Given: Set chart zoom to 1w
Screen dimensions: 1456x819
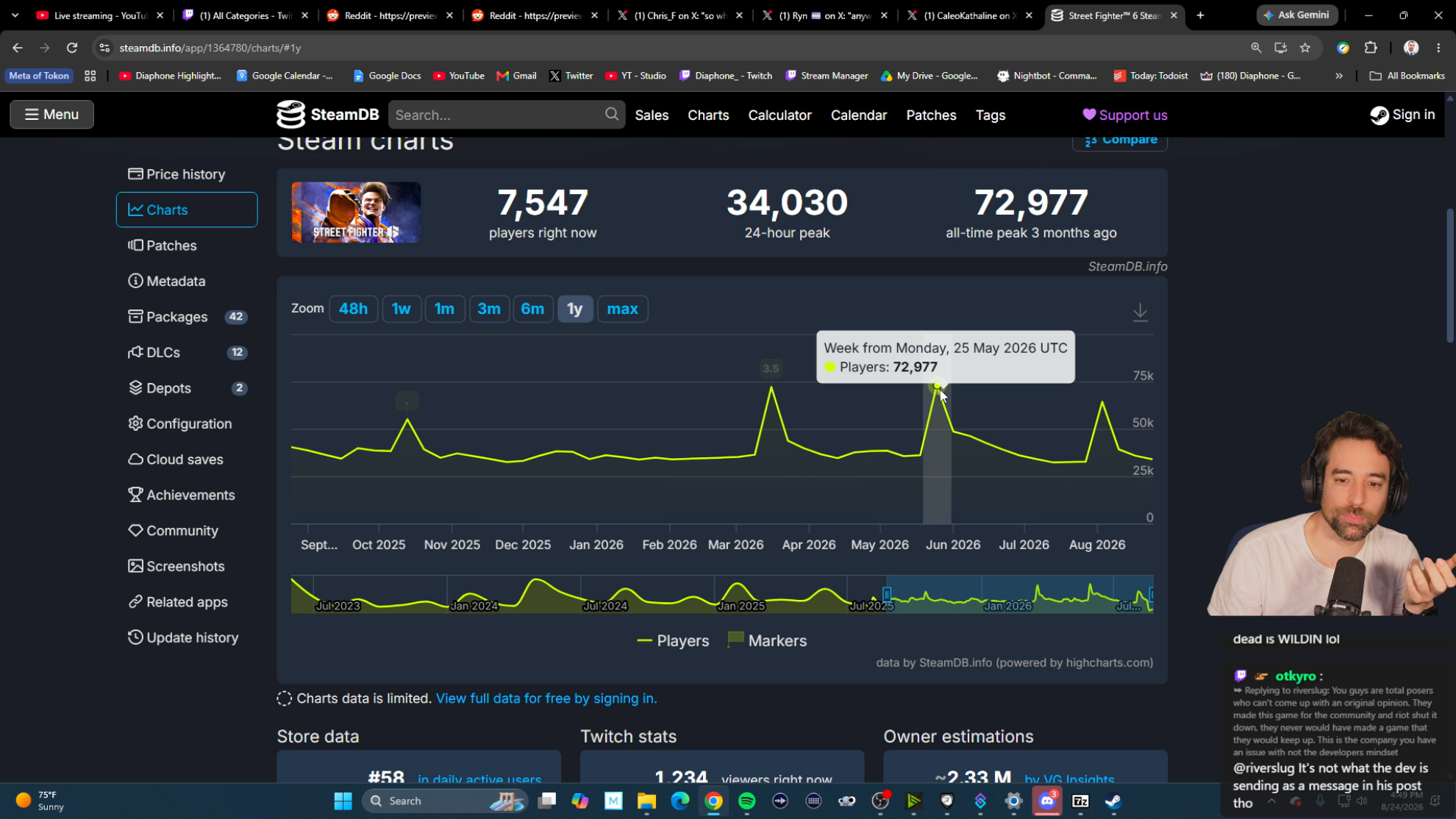Looking at the screenshot, I should [x=402, y=309].
